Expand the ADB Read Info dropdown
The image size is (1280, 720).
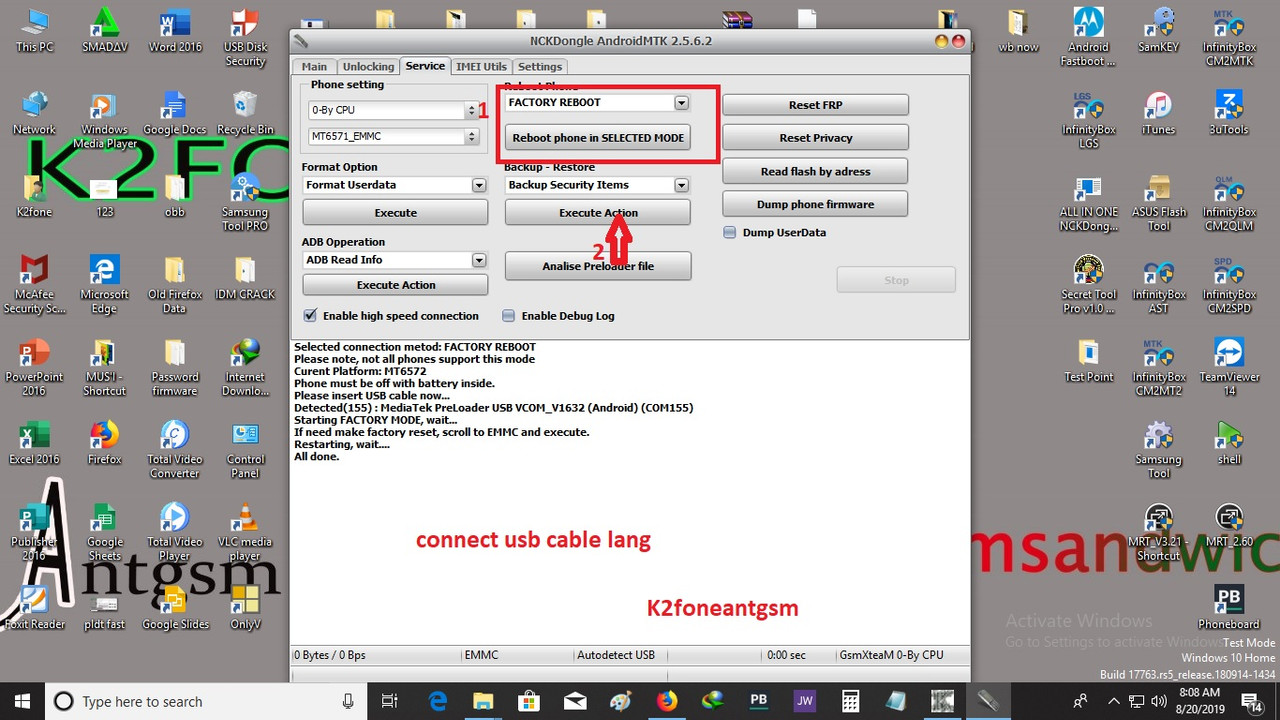tap(479, 260)
